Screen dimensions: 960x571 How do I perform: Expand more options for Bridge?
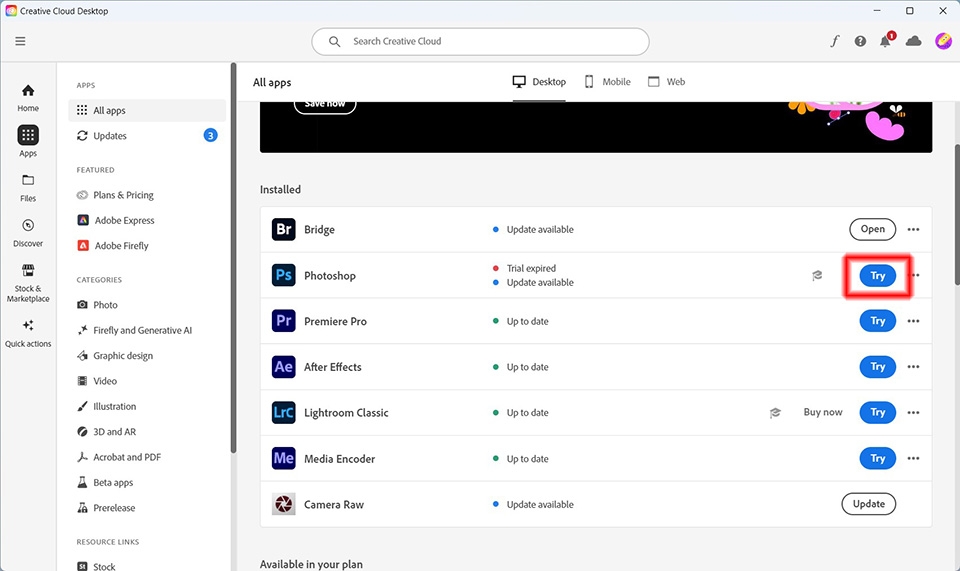click(913, 230)
